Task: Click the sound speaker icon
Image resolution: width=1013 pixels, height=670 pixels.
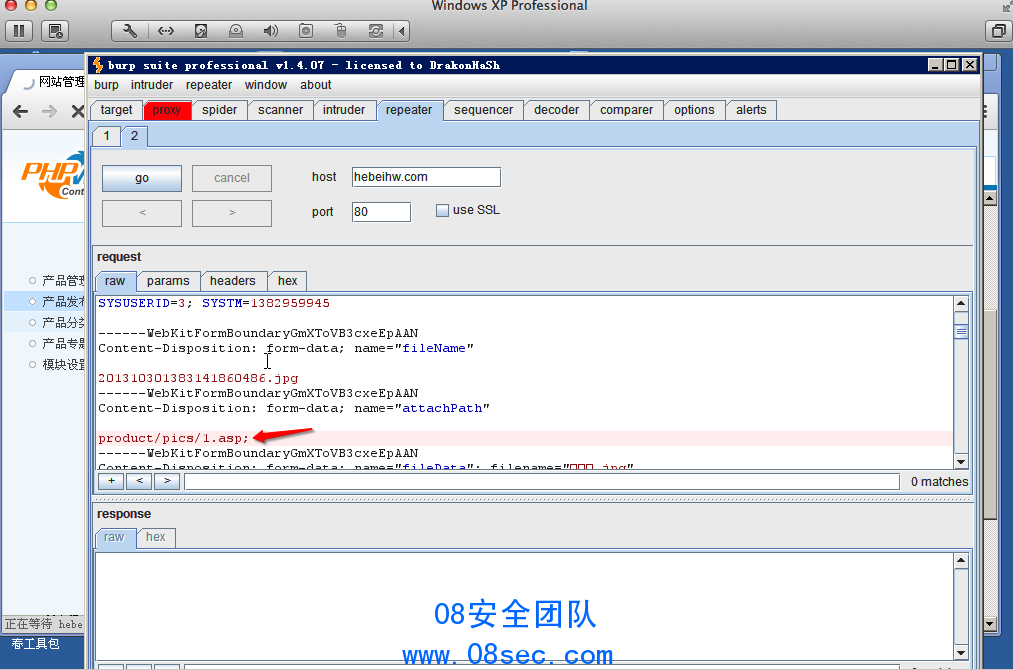Action: click(271, 31)
